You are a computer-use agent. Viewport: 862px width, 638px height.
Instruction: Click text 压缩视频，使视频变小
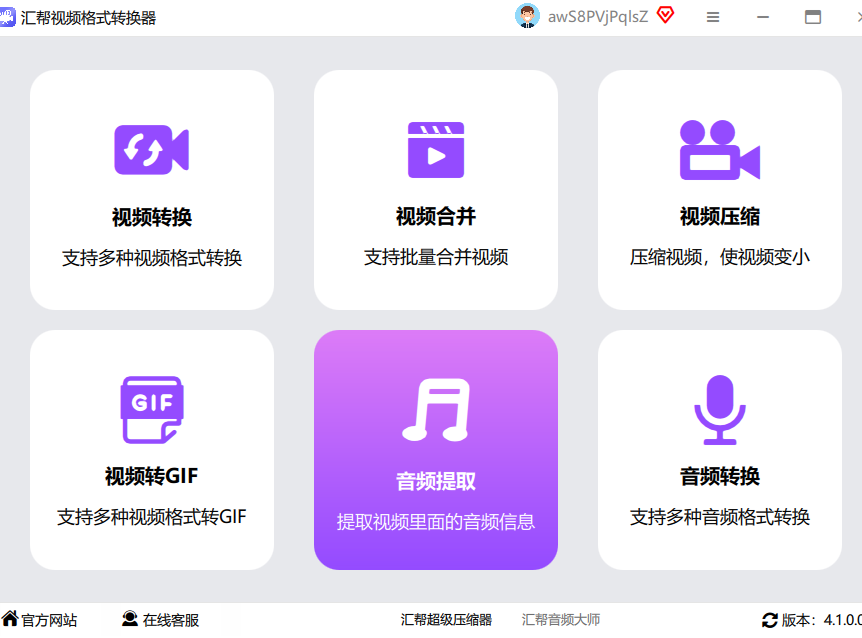click(x=720, y=257)
